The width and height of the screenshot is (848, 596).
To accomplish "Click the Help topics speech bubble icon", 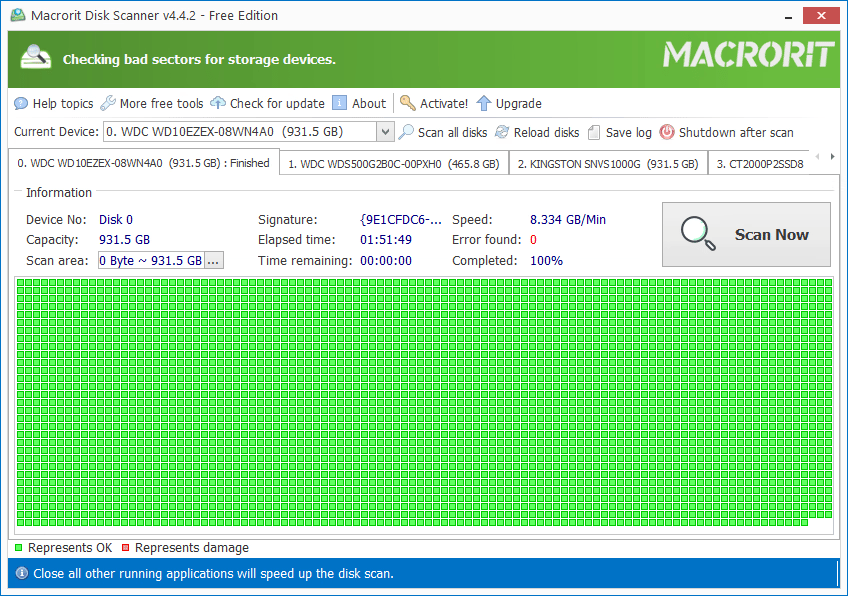I will 21,103.
